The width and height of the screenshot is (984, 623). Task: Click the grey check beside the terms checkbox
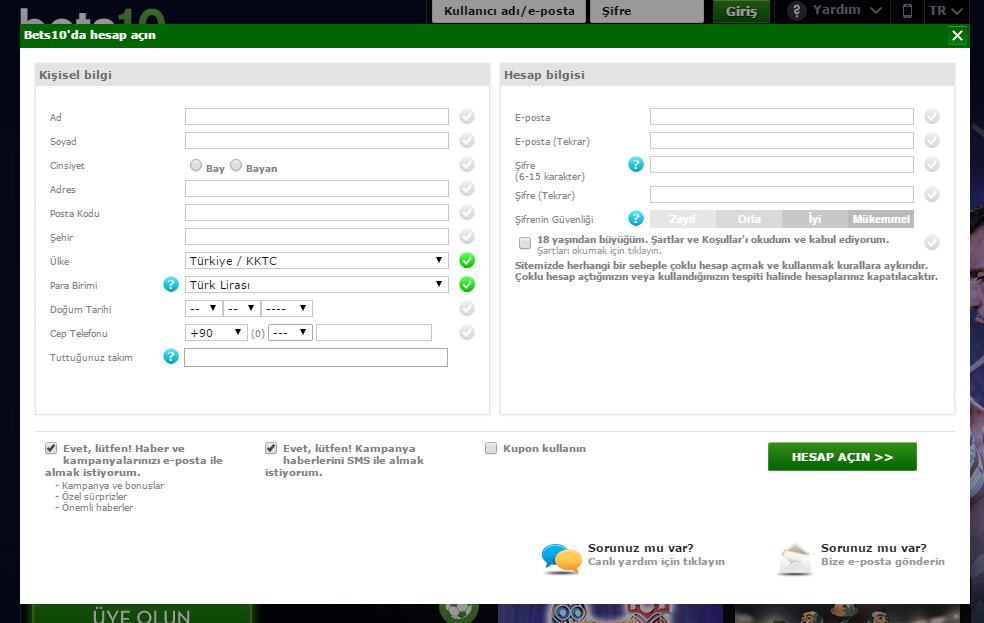tap(932, 242)
